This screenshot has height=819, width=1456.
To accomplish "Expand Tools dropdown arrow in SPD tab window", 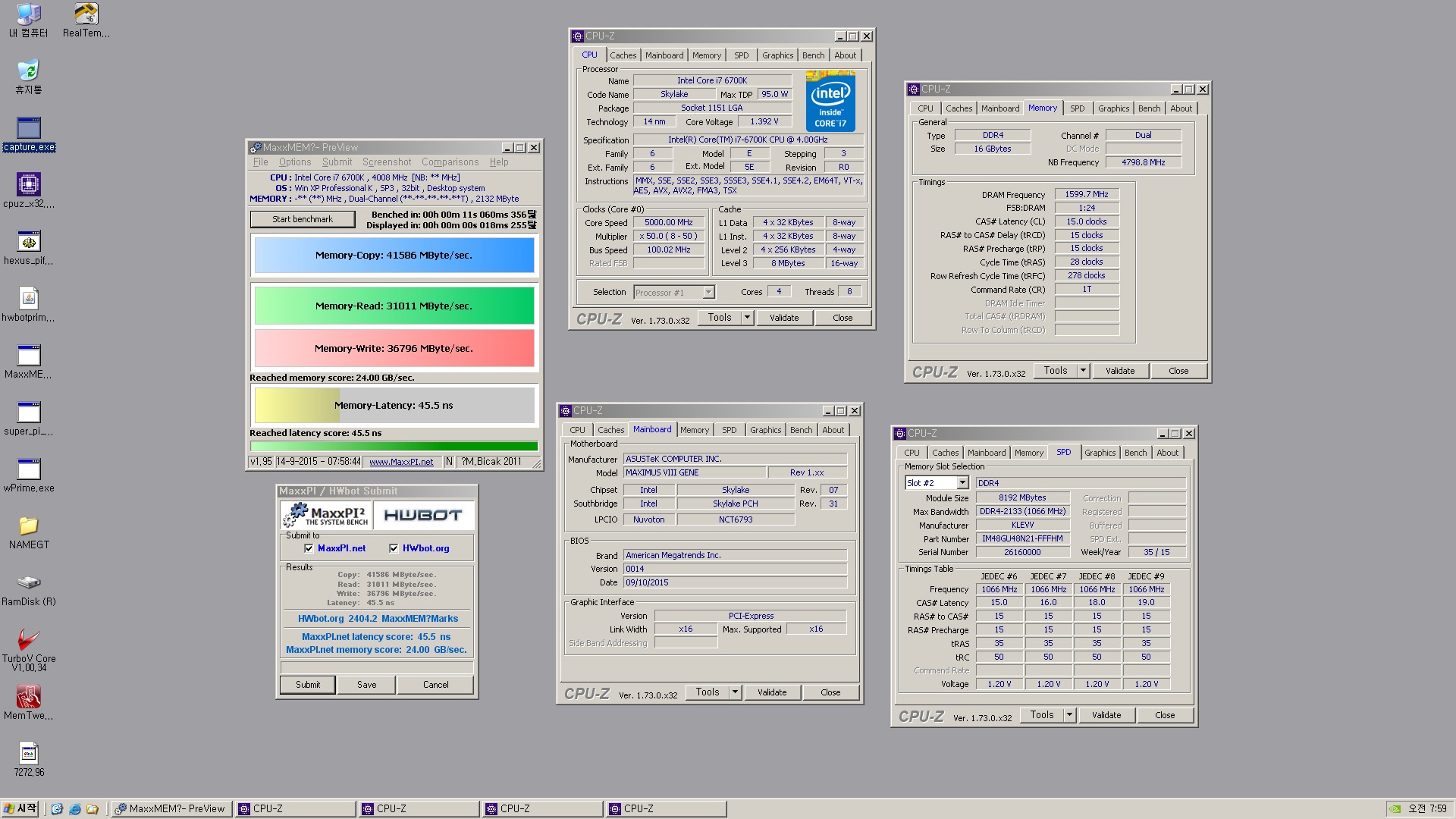I will click(x=1069, y=715).
